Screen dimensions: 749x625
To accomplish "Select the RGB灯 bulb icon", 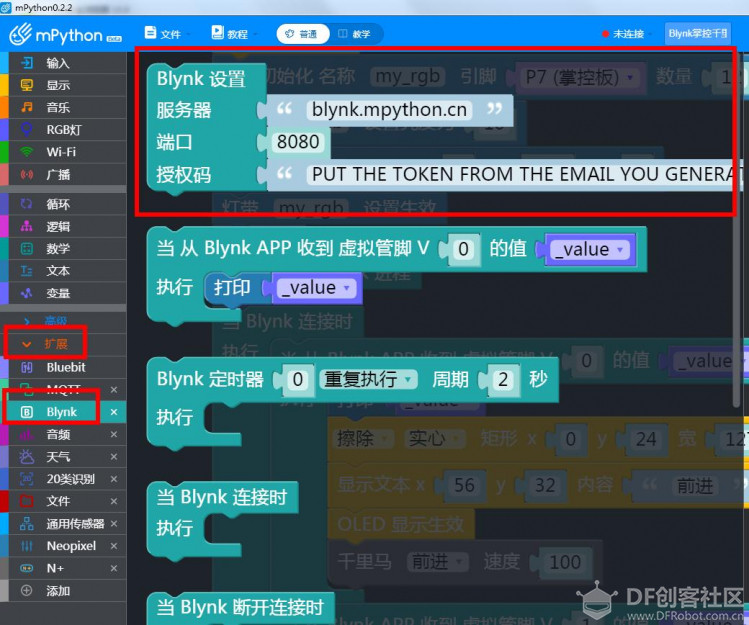I will [27, 129].
